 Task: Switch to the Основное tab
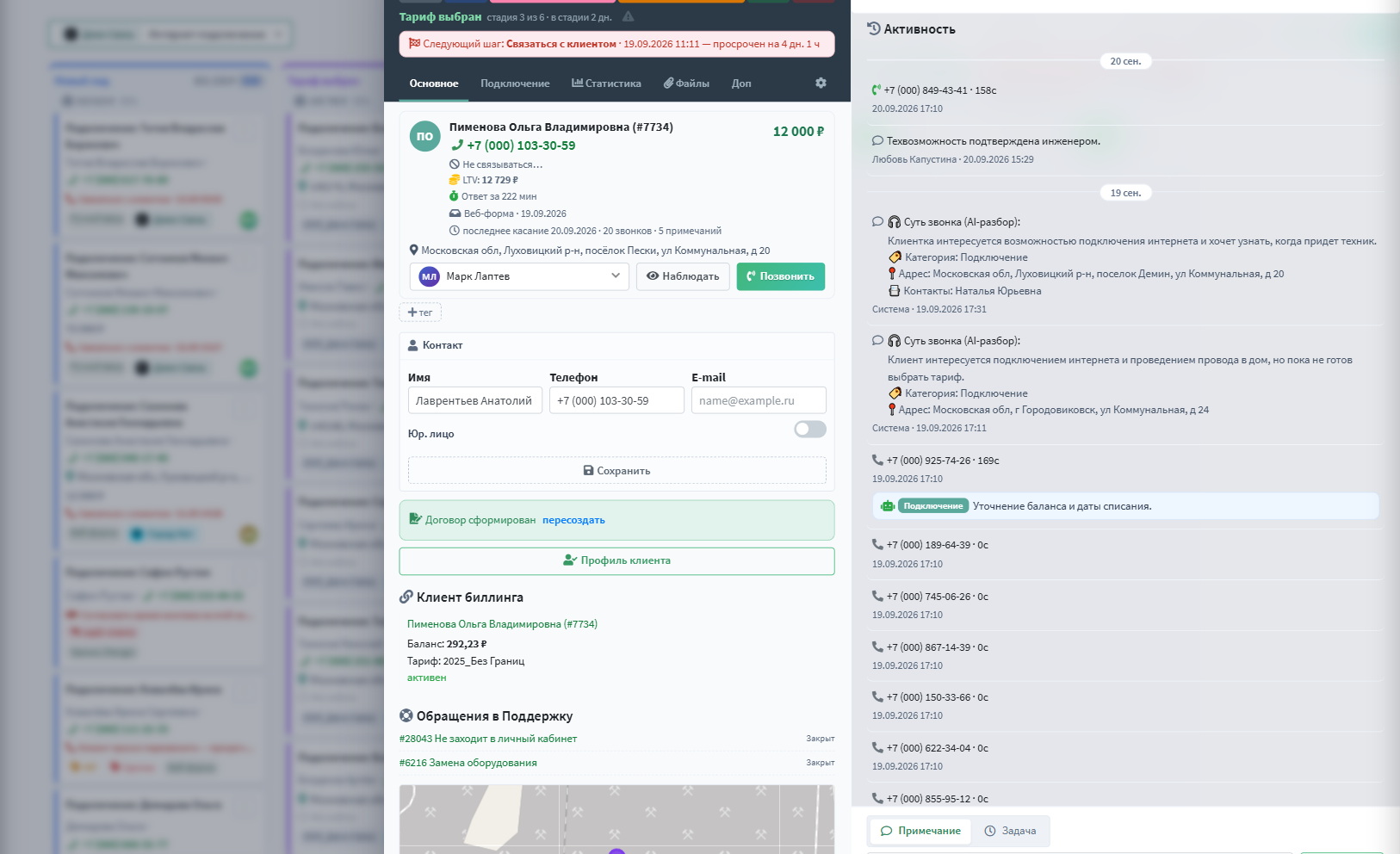point(434,84)
